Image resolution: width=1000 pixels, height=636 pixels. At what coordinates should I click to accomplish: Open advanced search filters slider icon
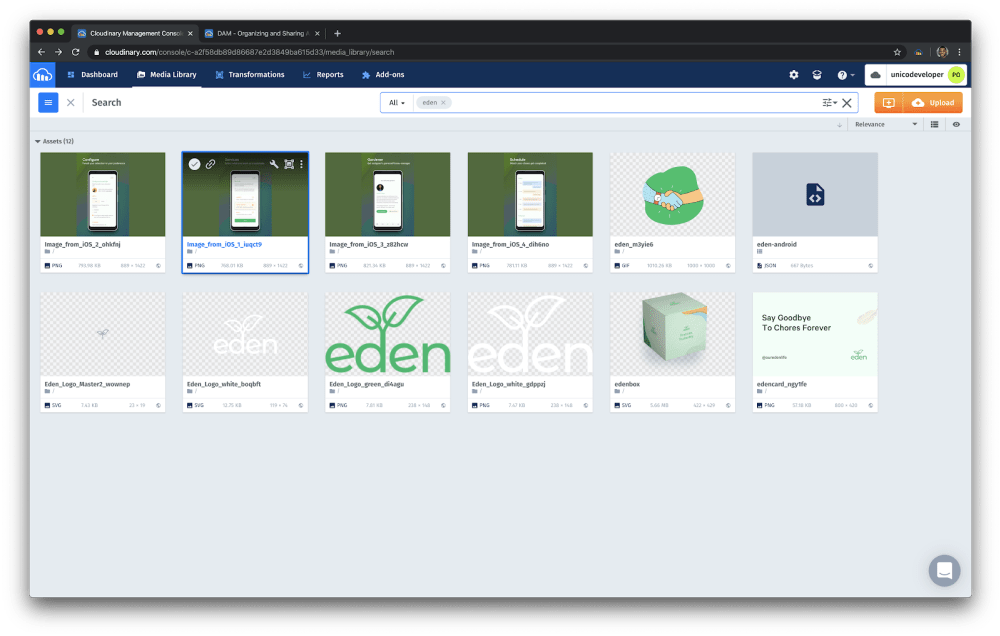(828, 103)
